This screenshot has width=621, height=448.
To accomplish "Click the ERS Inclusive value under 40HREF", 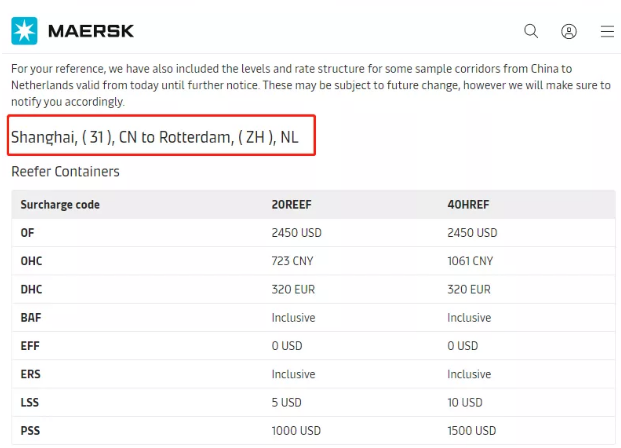I will click(x=469, y=374).
